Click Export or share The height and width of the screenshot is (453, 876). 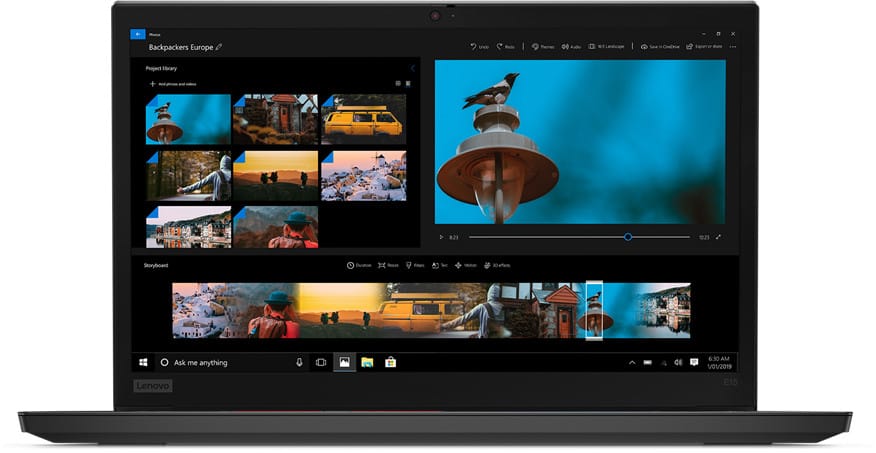click(x=704, y=47)
